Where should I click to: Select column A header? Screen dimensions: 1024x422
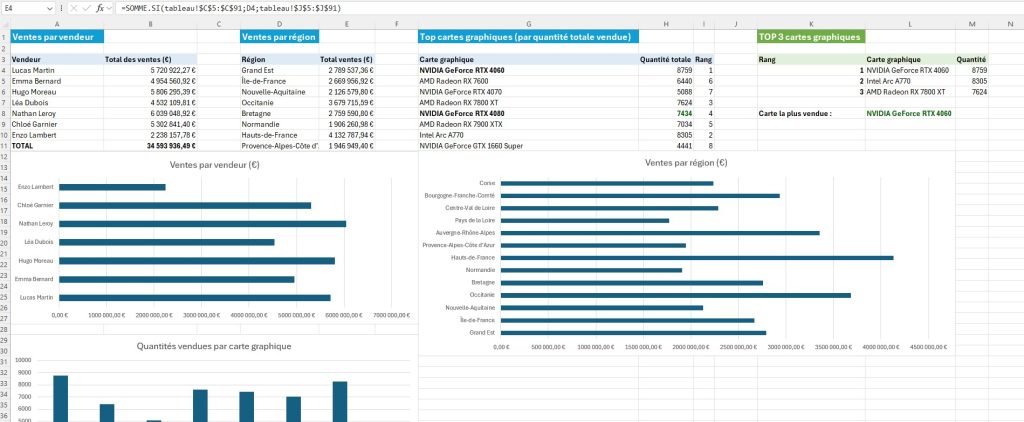pyautogui.click(x=57, y=24)
